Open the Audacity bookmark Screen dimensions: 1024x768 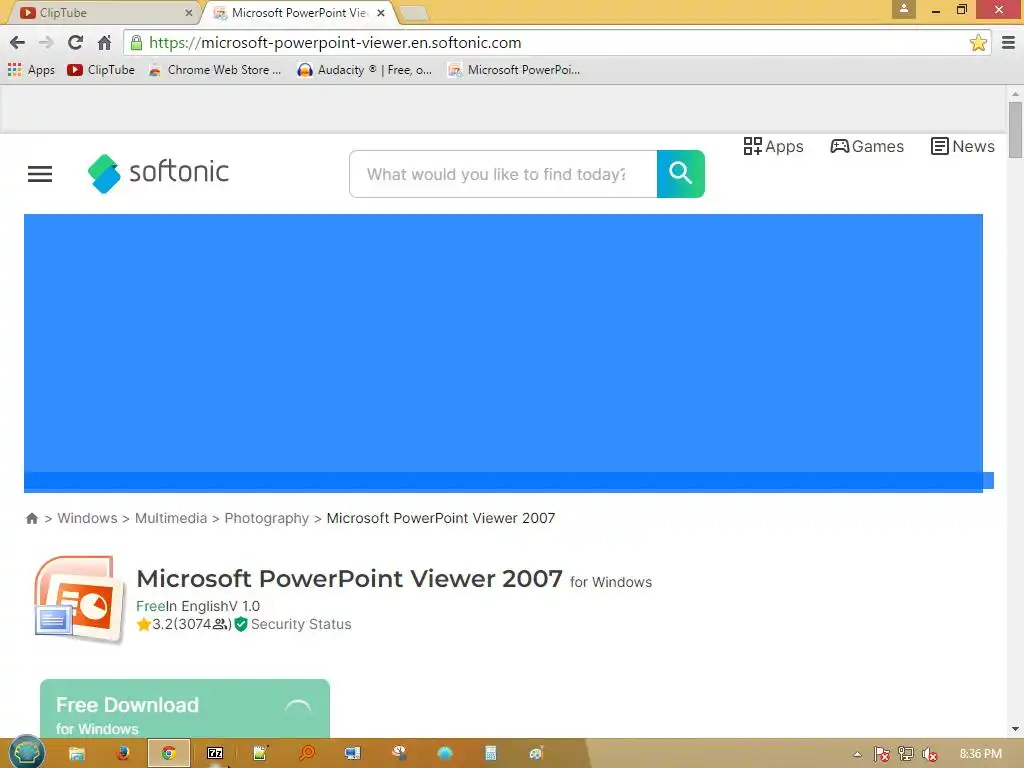[364, 70]
